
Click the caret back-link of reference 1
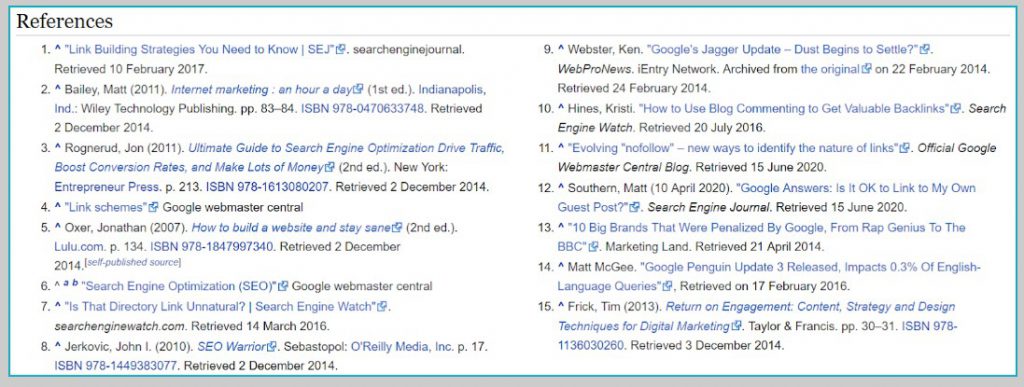pyautogui.click(x=57, y=48)
